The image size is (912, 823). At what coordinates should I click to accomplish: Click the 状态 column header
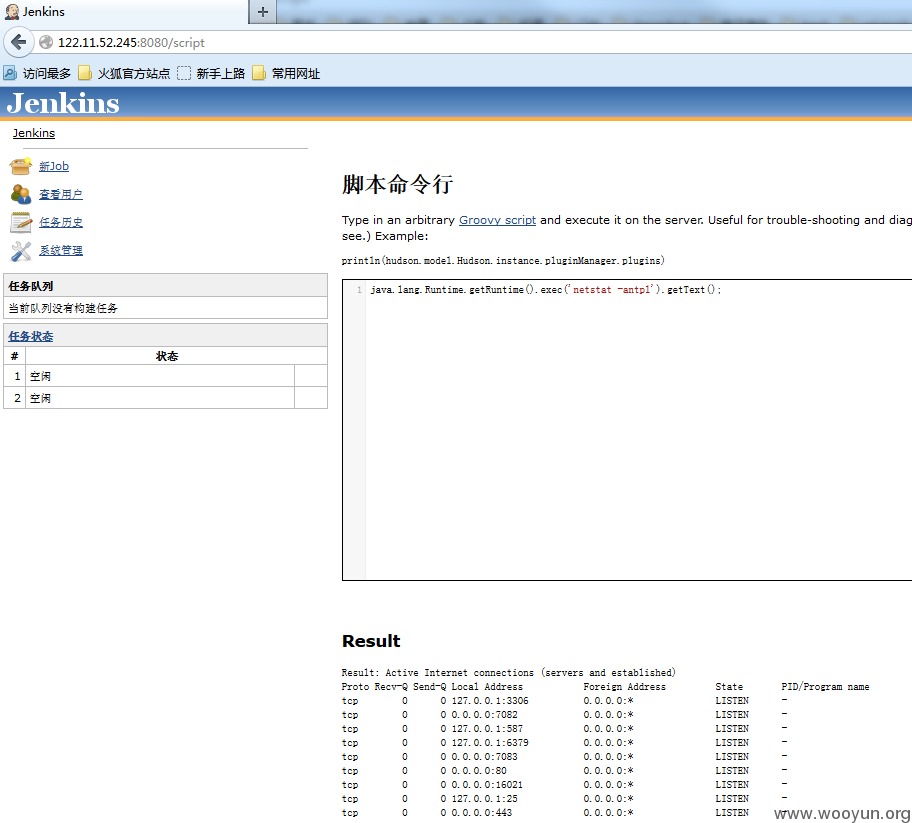pos(166,356)
